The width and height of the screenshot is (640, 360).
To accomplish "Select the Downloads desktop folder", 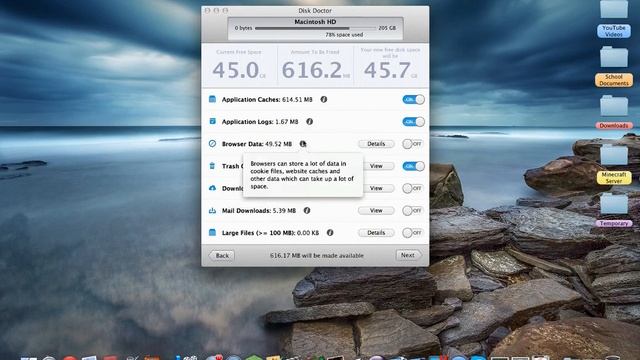I will coord(614,112).
